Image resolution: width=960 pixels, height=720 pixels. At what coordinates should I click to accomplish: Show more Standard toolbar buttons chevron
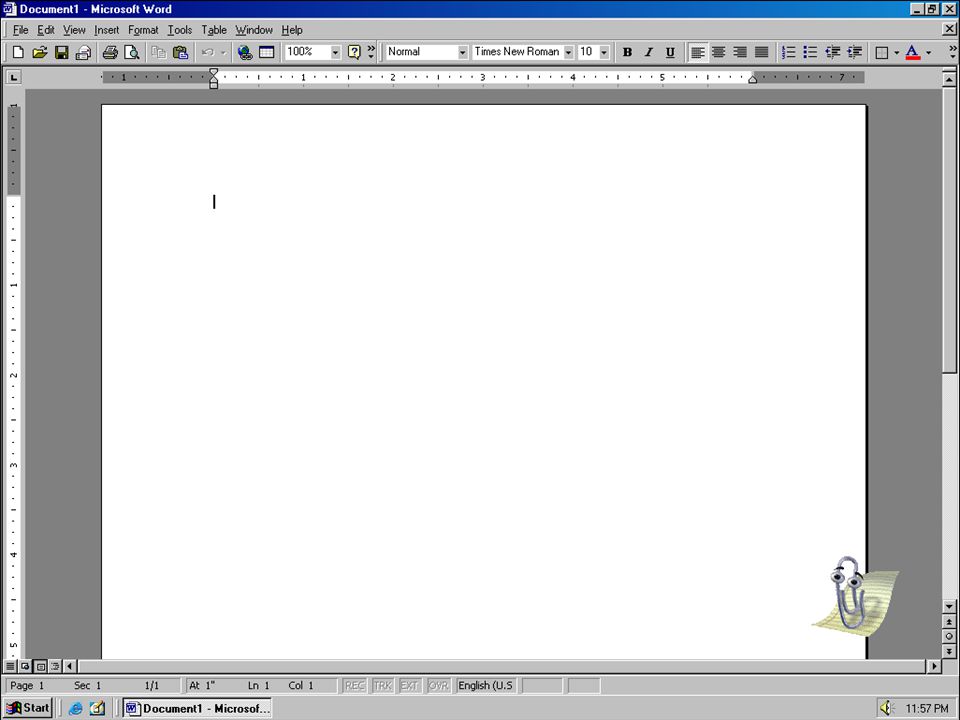coord(371,52)
